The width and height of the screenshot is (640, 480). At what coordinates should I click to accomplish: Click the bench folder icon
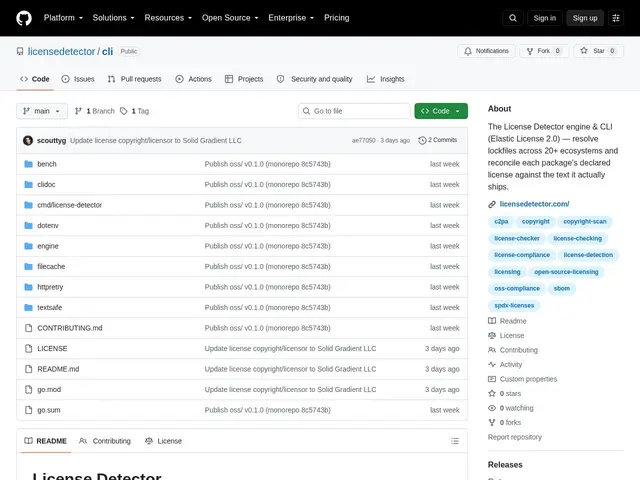(28, 164)
